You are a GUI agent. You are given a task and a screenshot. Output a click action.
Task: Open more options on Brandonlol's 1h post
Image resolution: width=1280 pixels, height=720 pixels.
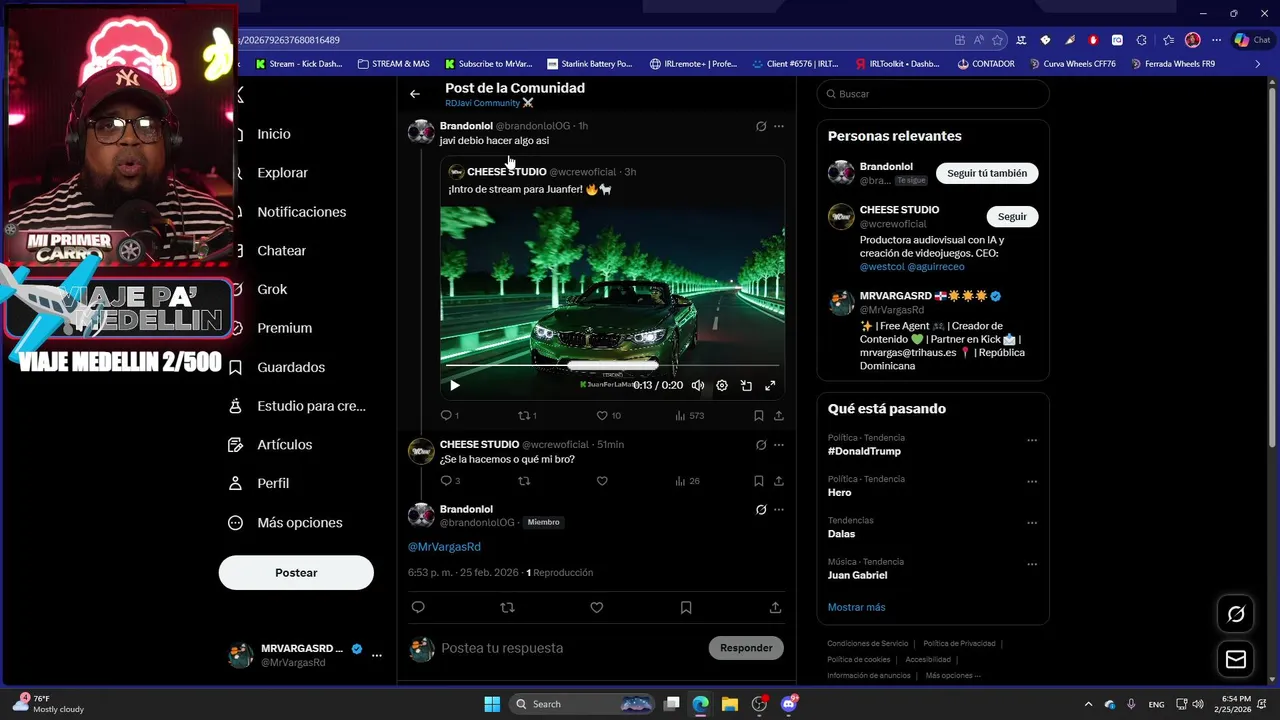pos(779,126)
